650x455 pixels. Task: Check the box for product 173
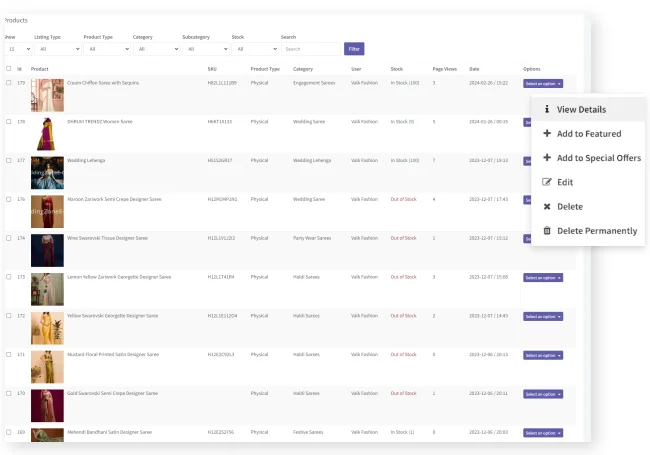tap(8, 277)
